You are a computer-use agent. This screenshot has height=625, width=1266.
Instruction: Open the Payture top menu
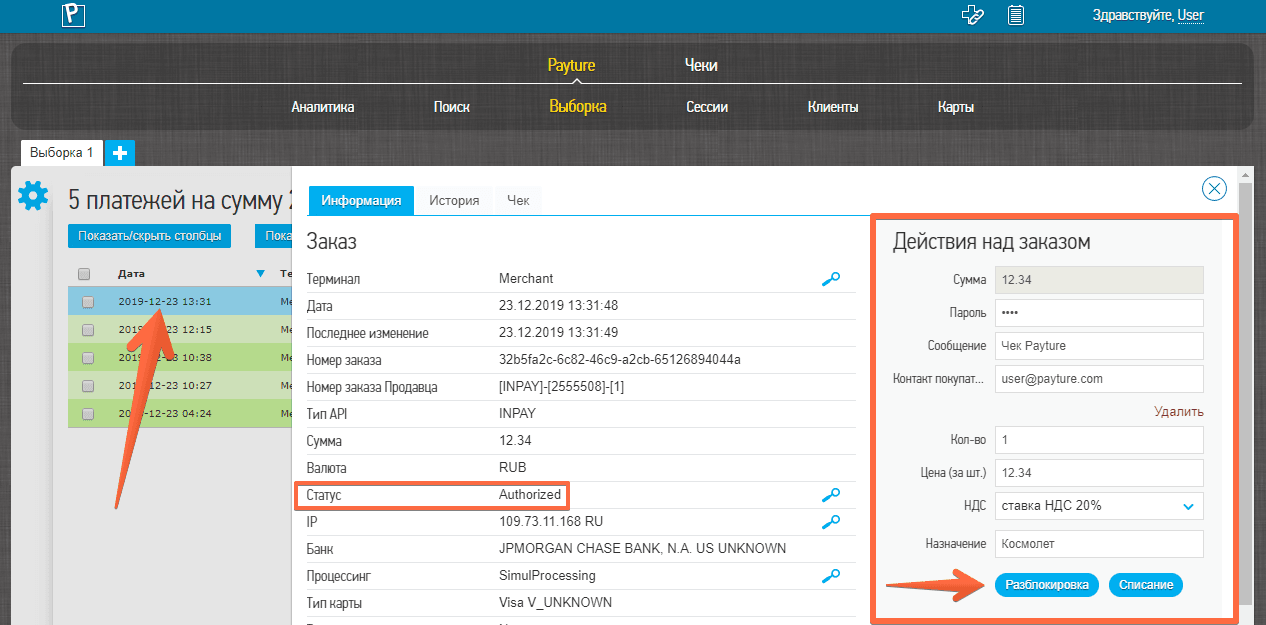click(571, 65)
